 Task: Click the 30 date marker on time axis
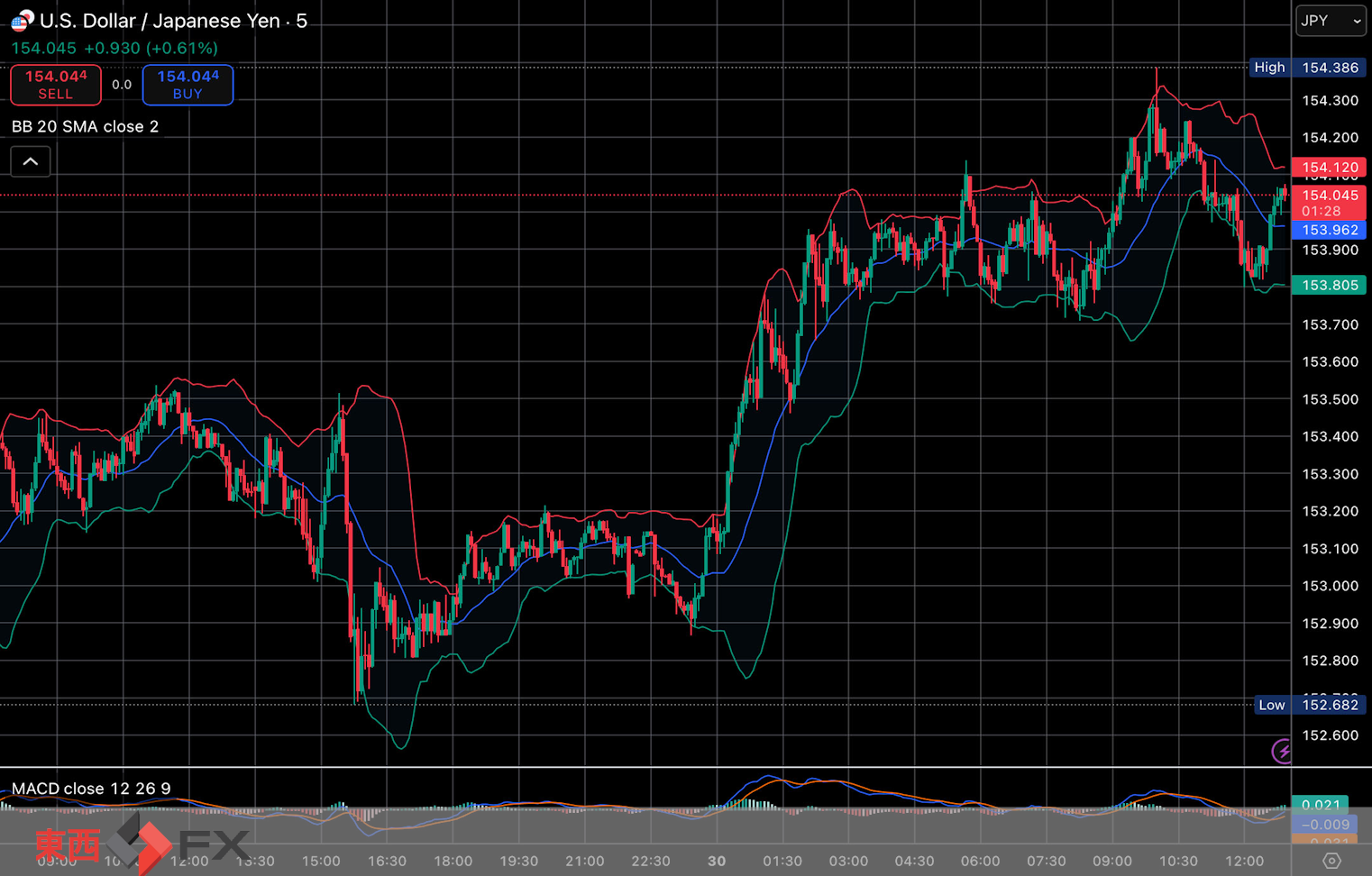tap(717, 861)
